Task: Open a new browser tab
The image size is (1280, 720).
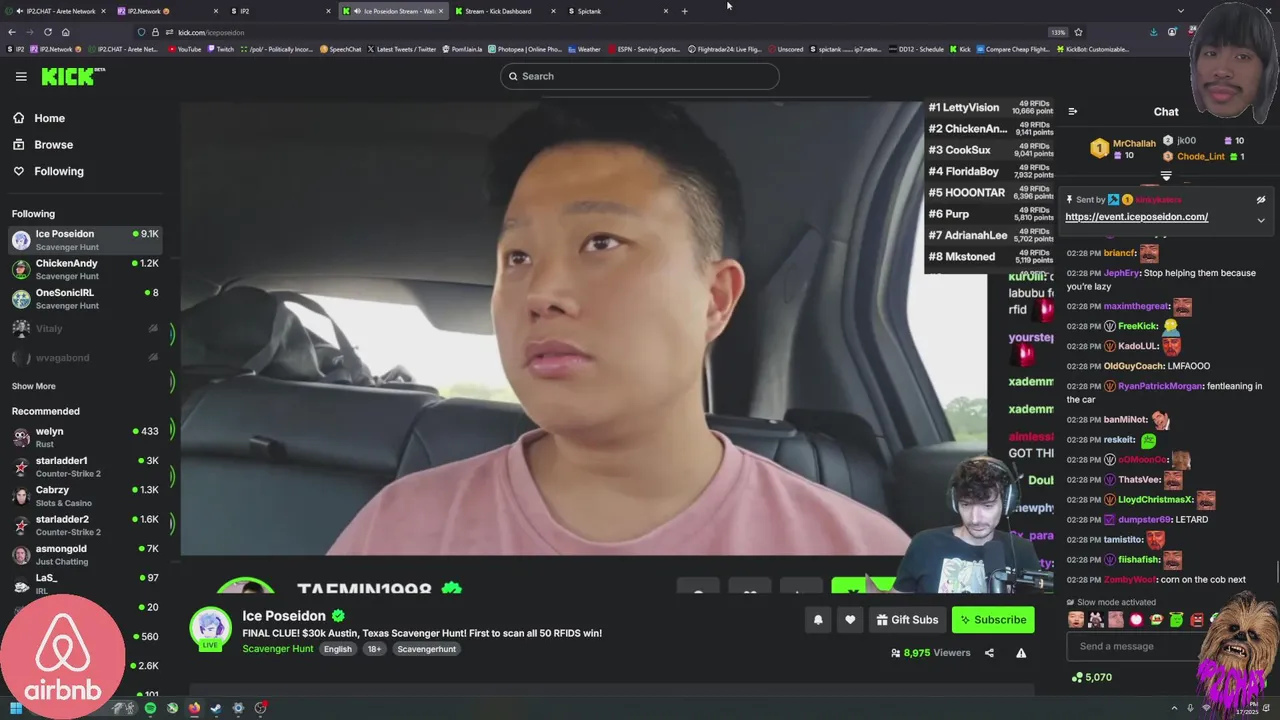Action: pyautogui.click(x=684, y=11)
